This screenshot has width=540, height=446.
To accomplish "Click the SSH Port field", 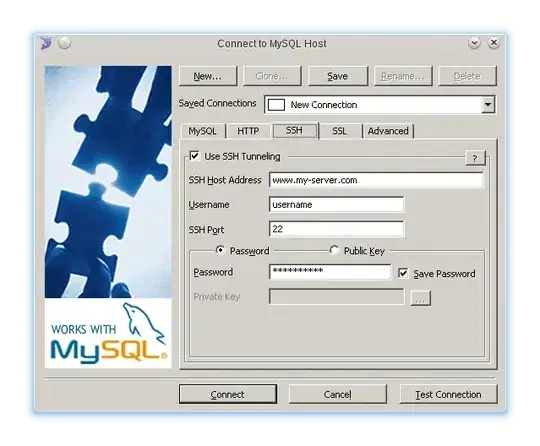I will click(x=336, y=229).
